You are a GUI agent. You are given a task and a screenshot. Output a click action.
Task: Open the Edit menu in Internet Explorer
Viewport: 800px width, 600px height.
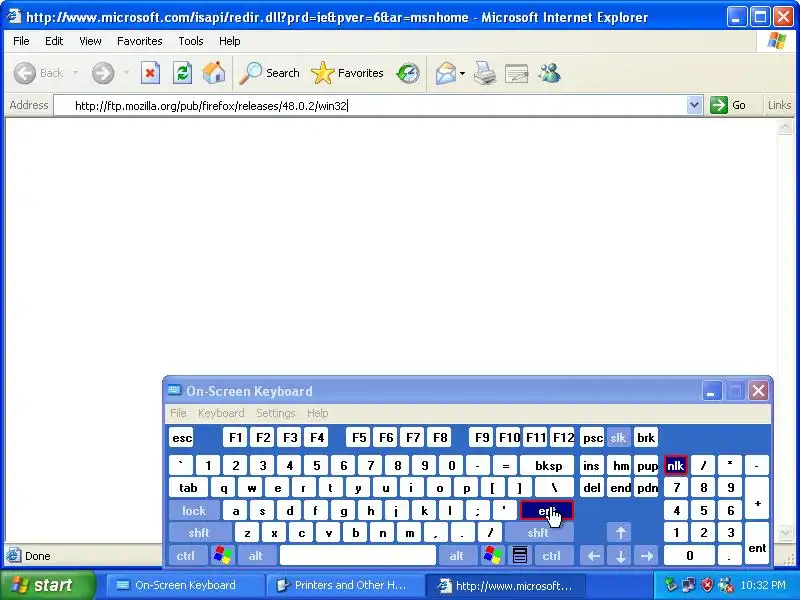[x=54, y=41]
